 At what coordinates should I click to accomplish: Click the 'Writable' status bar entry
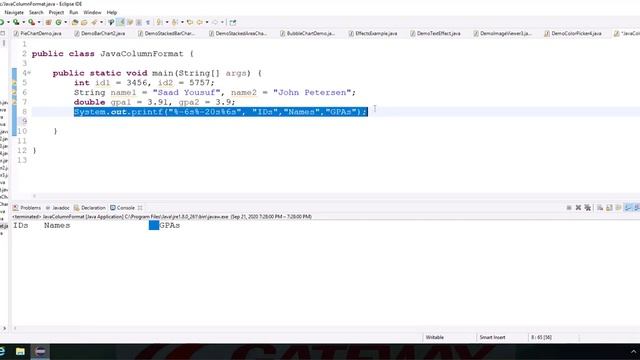pos(435,338)
